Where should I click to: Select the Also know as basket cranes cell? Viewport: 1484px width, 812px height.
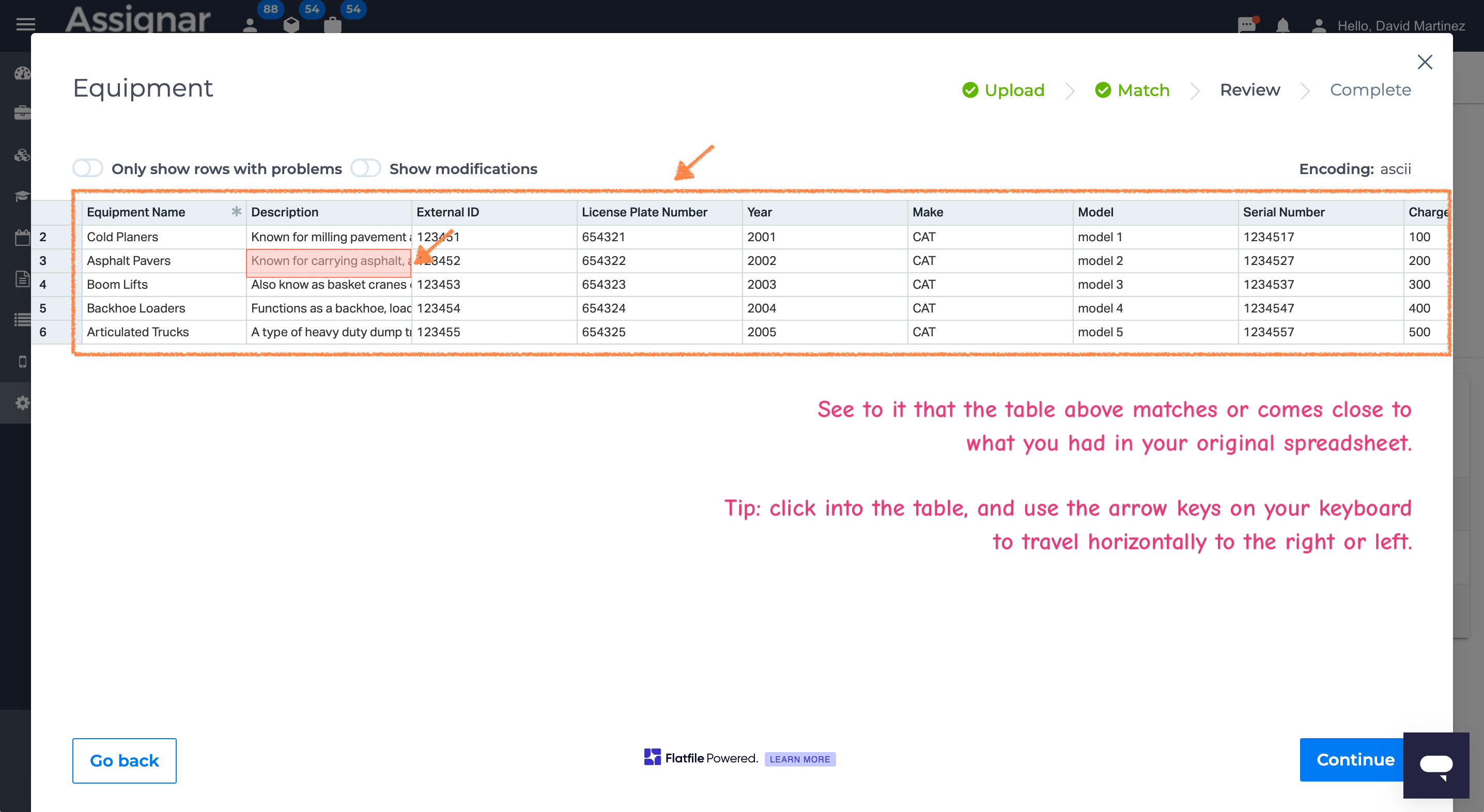(x=329, y=285)
